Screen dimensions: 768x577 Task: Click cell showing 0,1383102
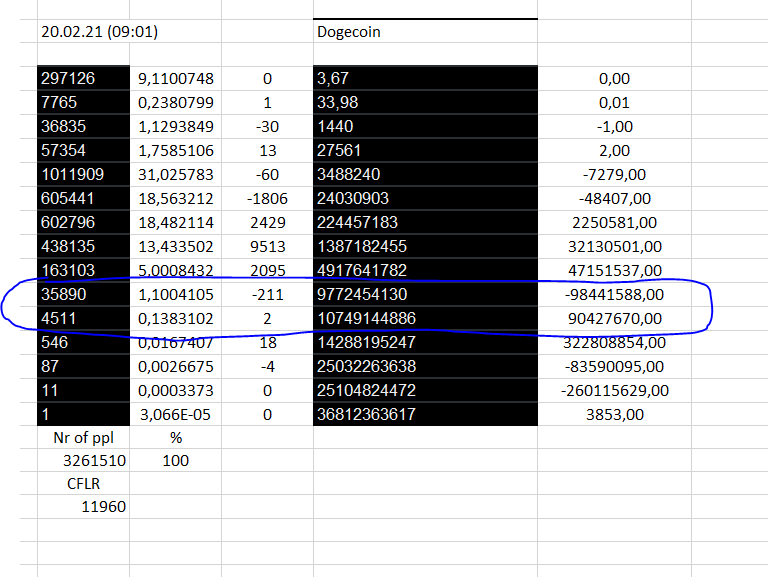pos(175,318)
